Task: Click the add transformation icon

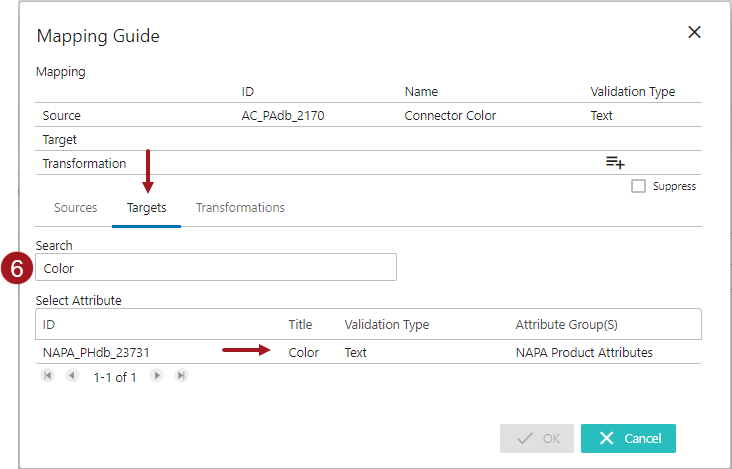Action: (x=615, y=163)
